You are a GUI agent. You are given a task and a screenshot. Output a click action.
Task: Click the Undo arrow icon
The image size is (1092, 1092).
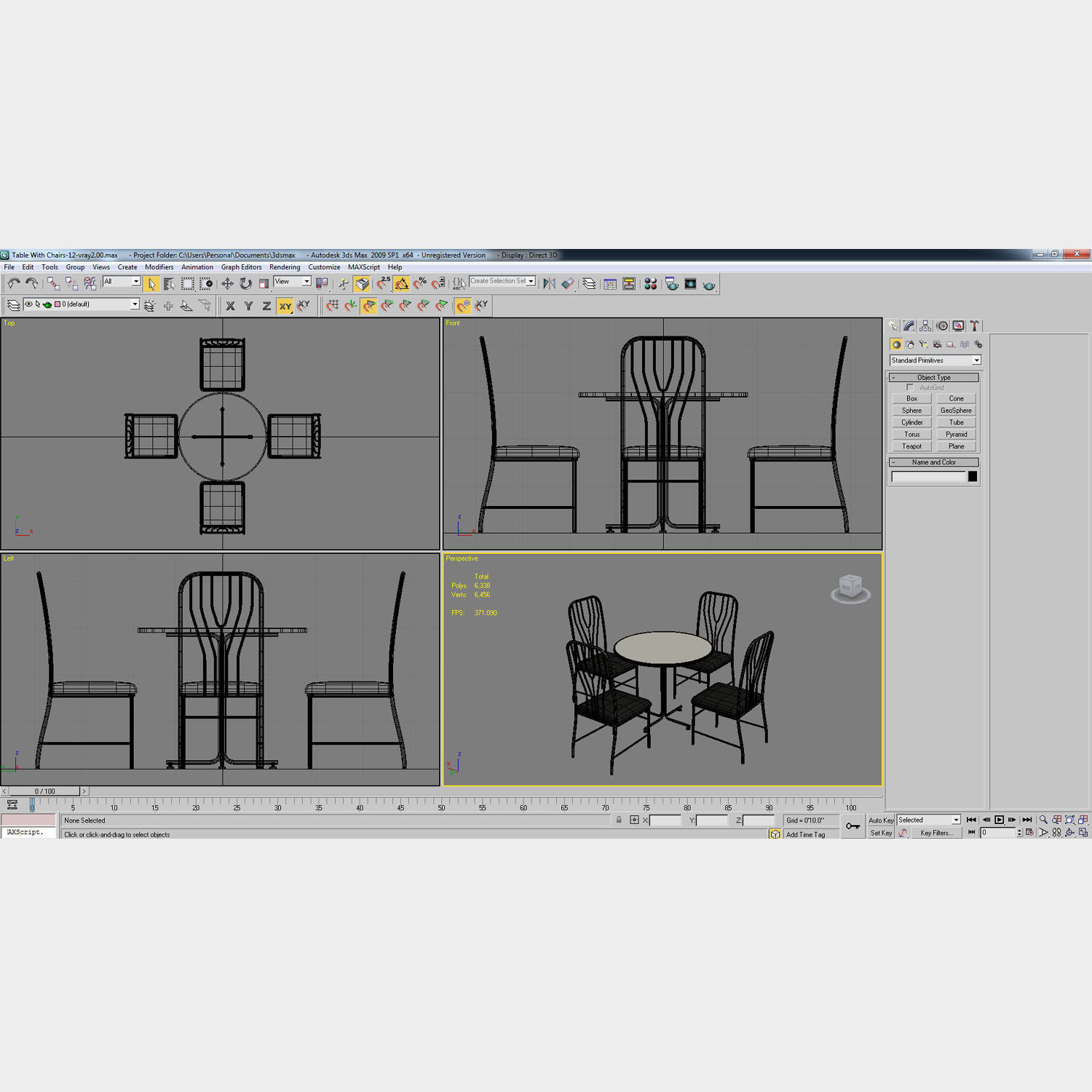point(14,284)
